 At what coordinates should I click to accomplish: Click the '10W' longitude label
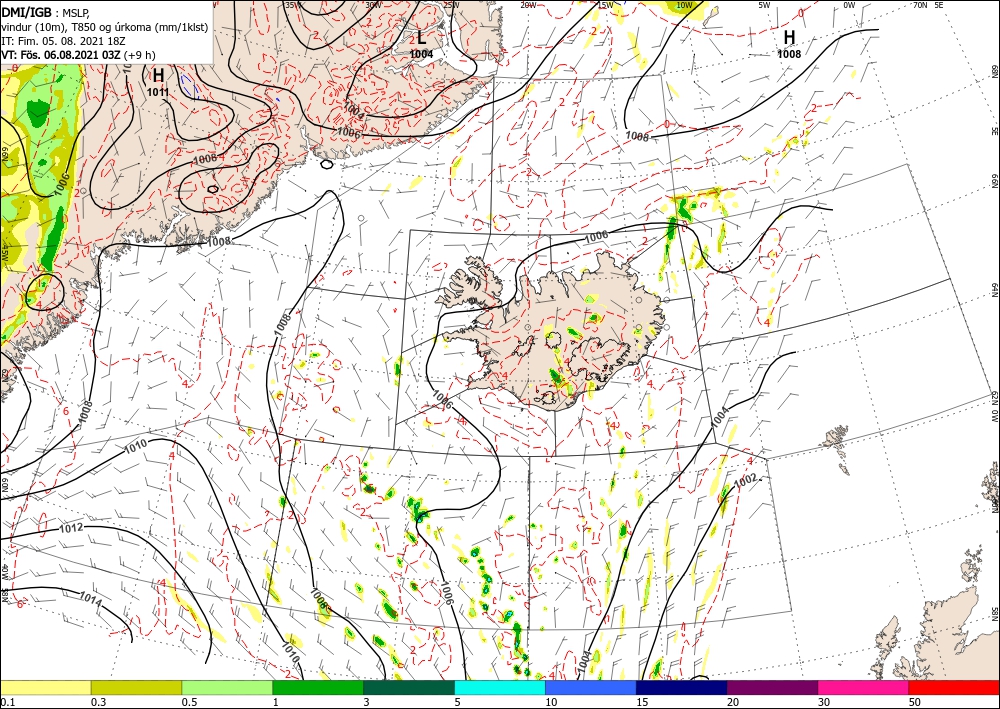tap(684, 5)
